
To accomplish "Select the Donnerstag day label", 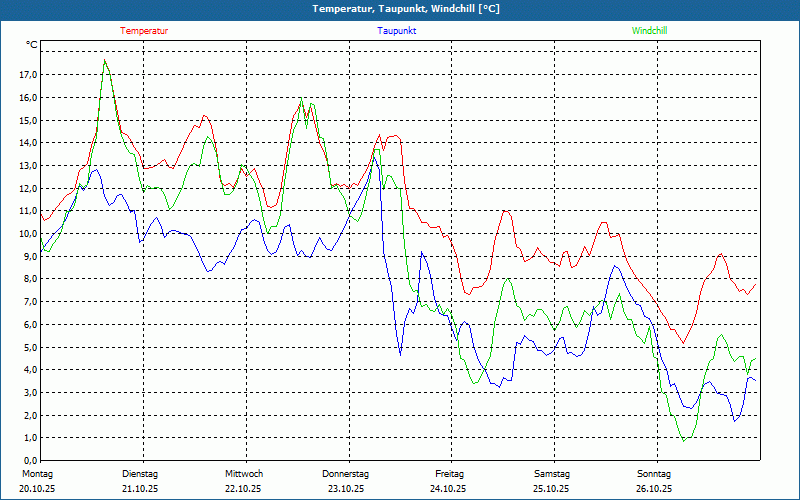I will (346, 474).
